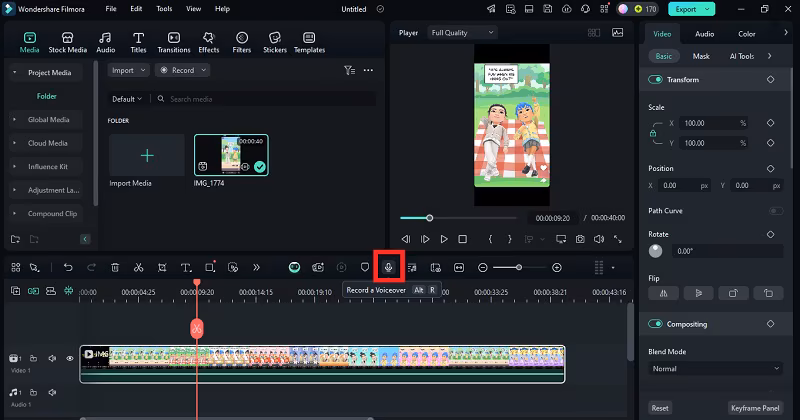Toggle the Transform switch
Screen dimensions: 800x420
tap(655, 80)
